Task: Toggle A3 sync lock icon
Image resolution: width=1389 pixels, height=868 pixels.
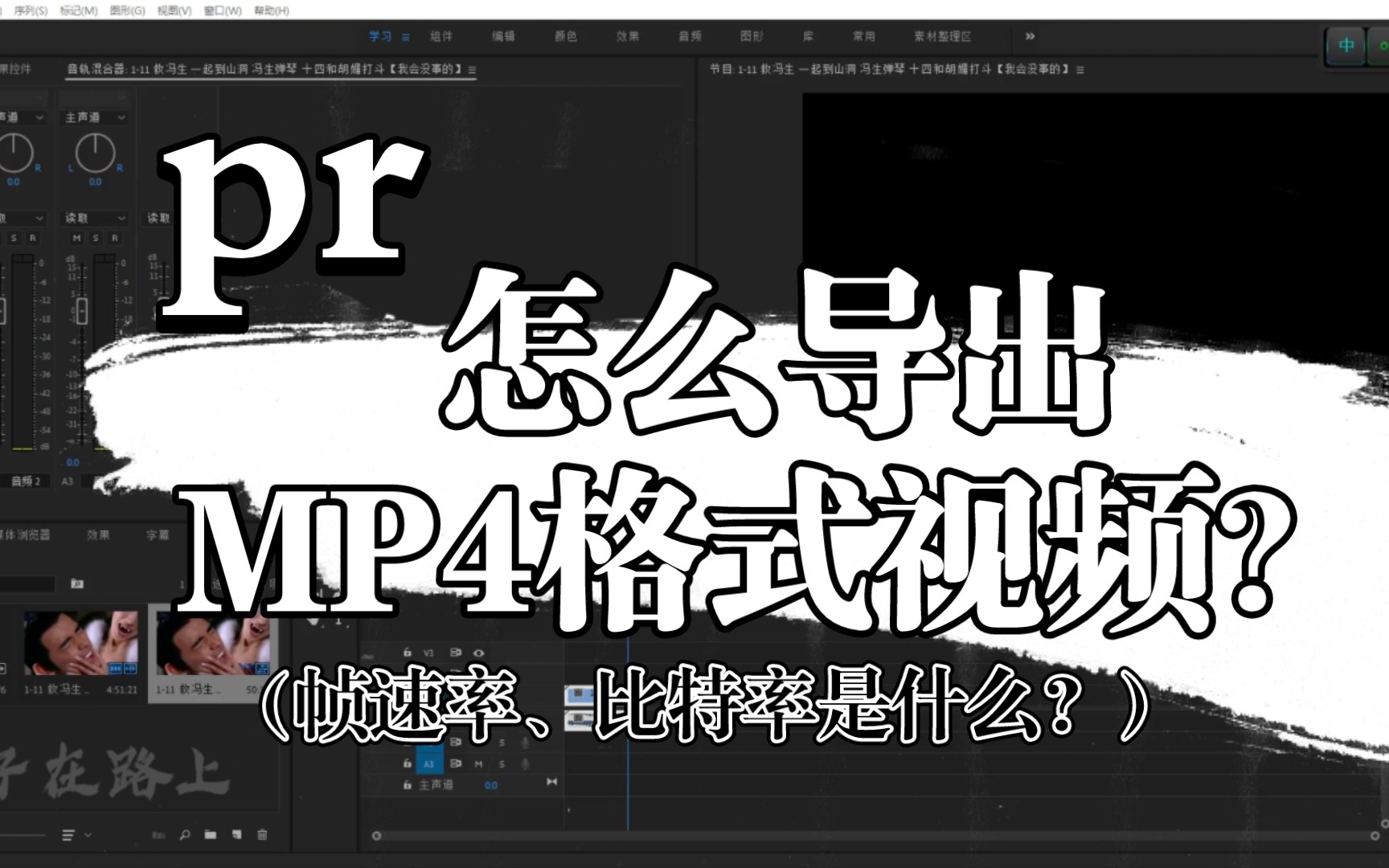Action: (x=456, y=764)
